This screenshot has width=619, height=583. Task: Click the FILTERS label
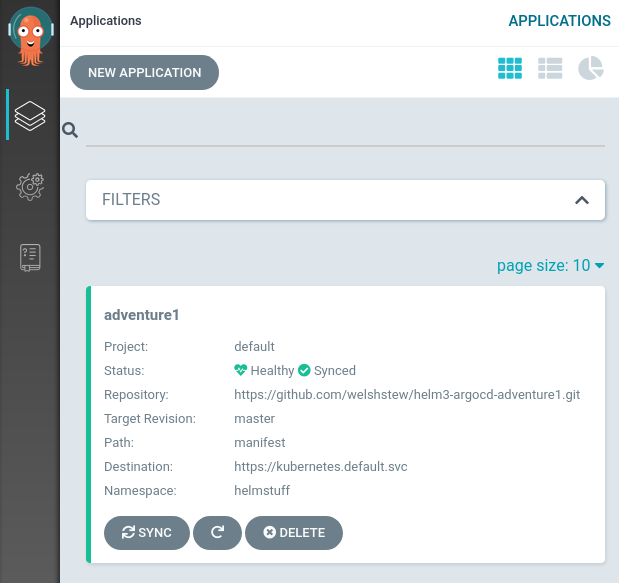(x=131, y=200)
